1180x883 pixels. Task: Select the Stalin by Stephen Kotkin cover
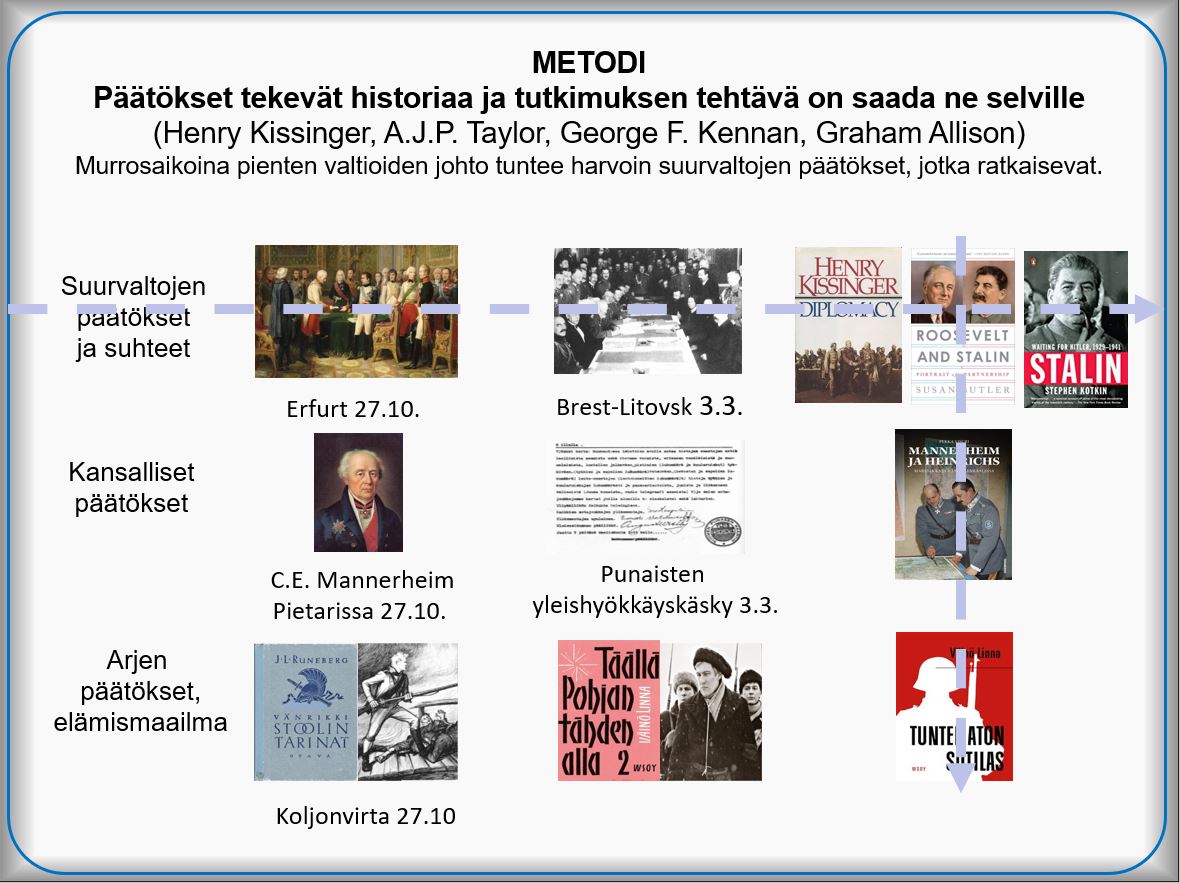tap(1076, 329)
